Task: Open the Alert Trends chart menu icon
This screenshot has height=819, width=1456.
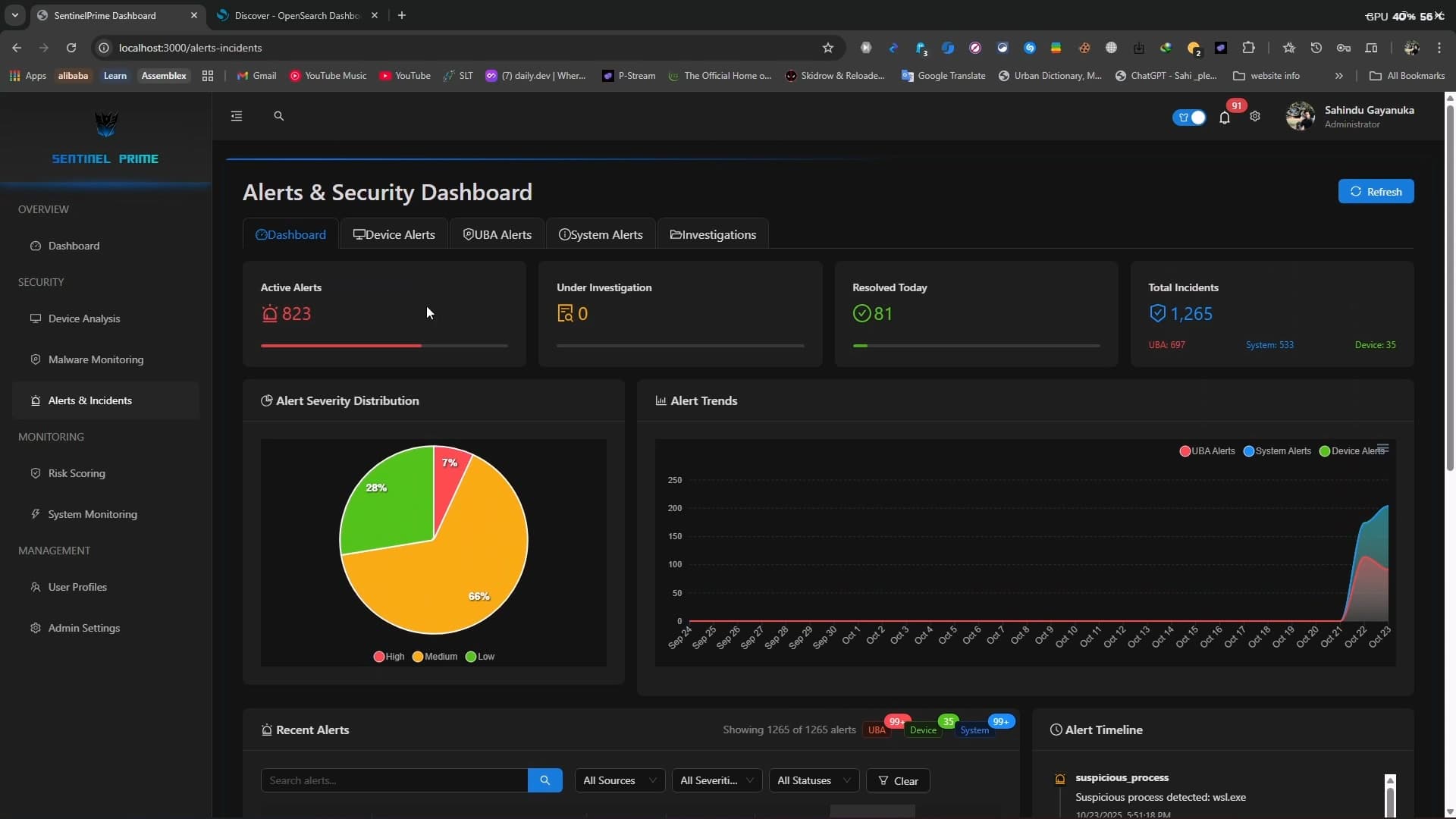Action: point(1383,449)
